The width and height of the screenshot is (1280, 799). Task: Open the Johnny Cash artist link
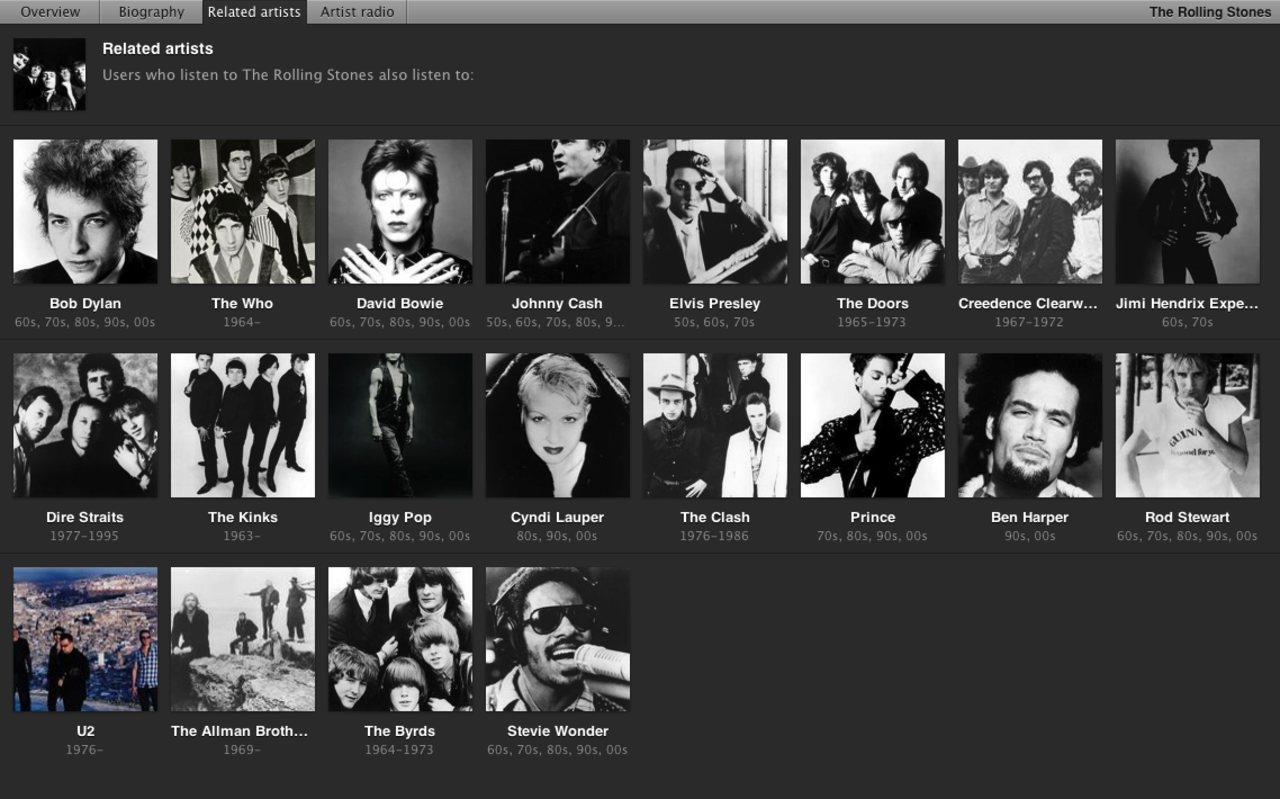pyautogui.click(x=557, y=303)
